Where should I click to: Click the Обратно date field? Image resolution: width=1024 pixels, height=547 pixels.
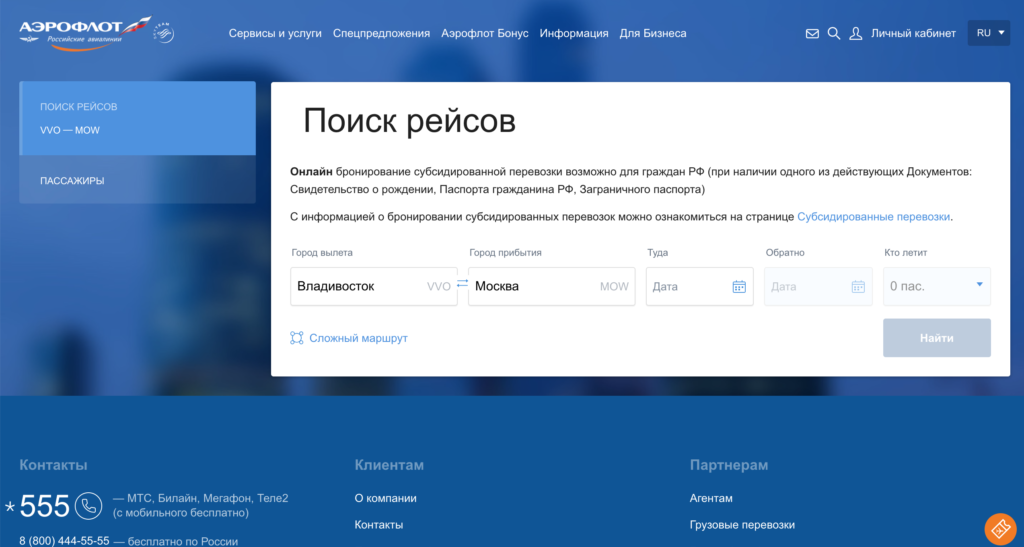[818, 287]
